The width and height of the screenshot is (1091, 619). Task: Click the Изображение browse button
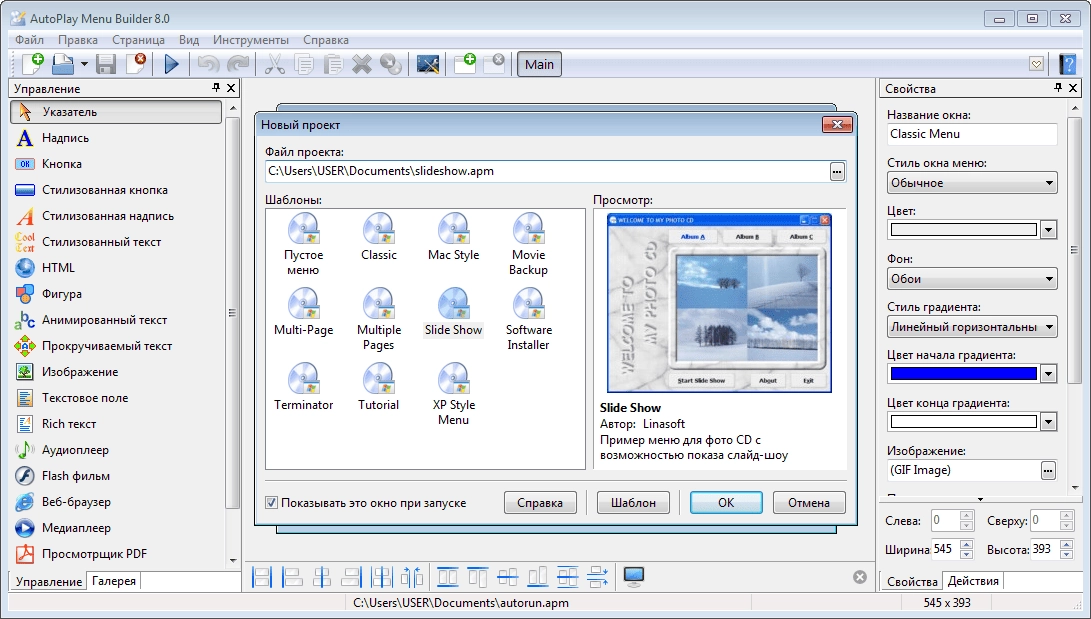point(1049,470)
